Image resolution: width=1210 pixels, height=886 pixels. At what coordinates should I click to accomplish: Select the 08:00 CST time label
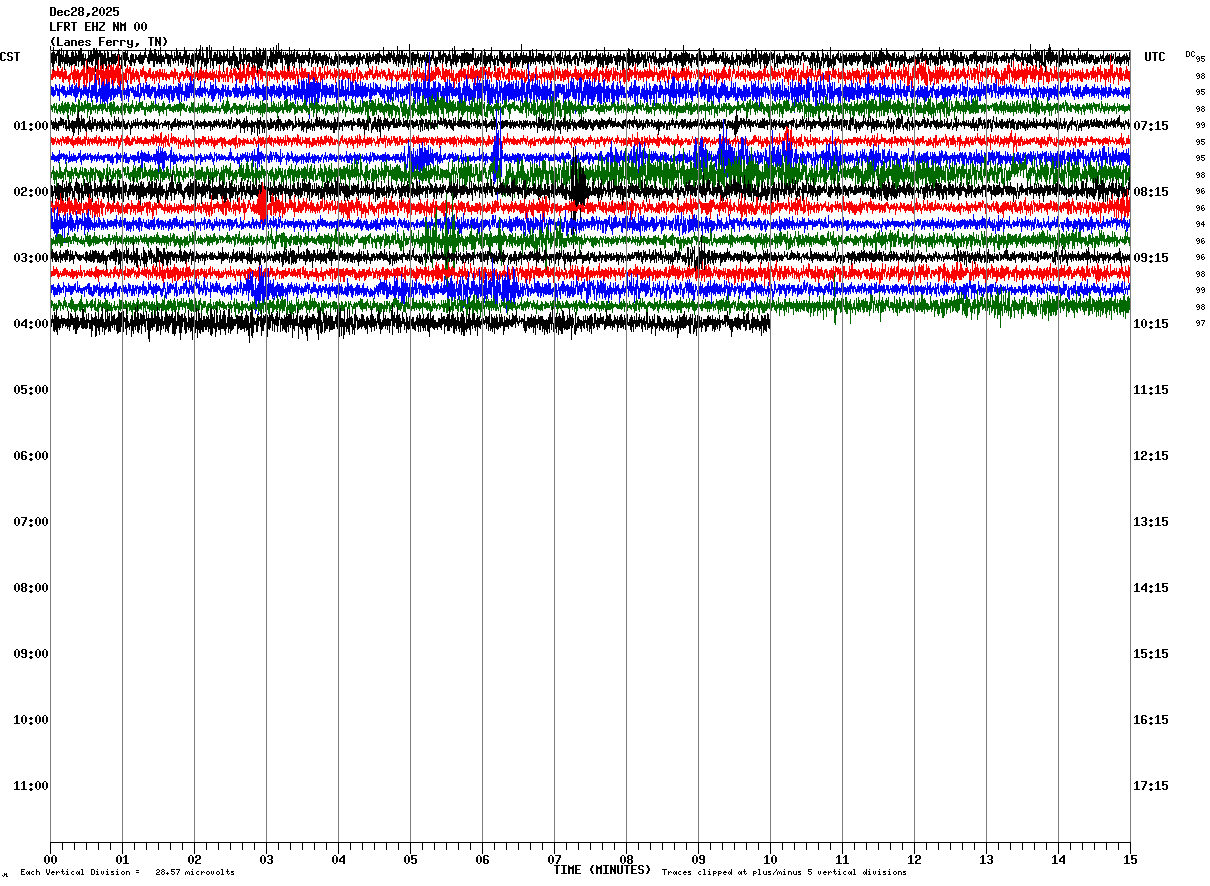(x=31, y=588)
